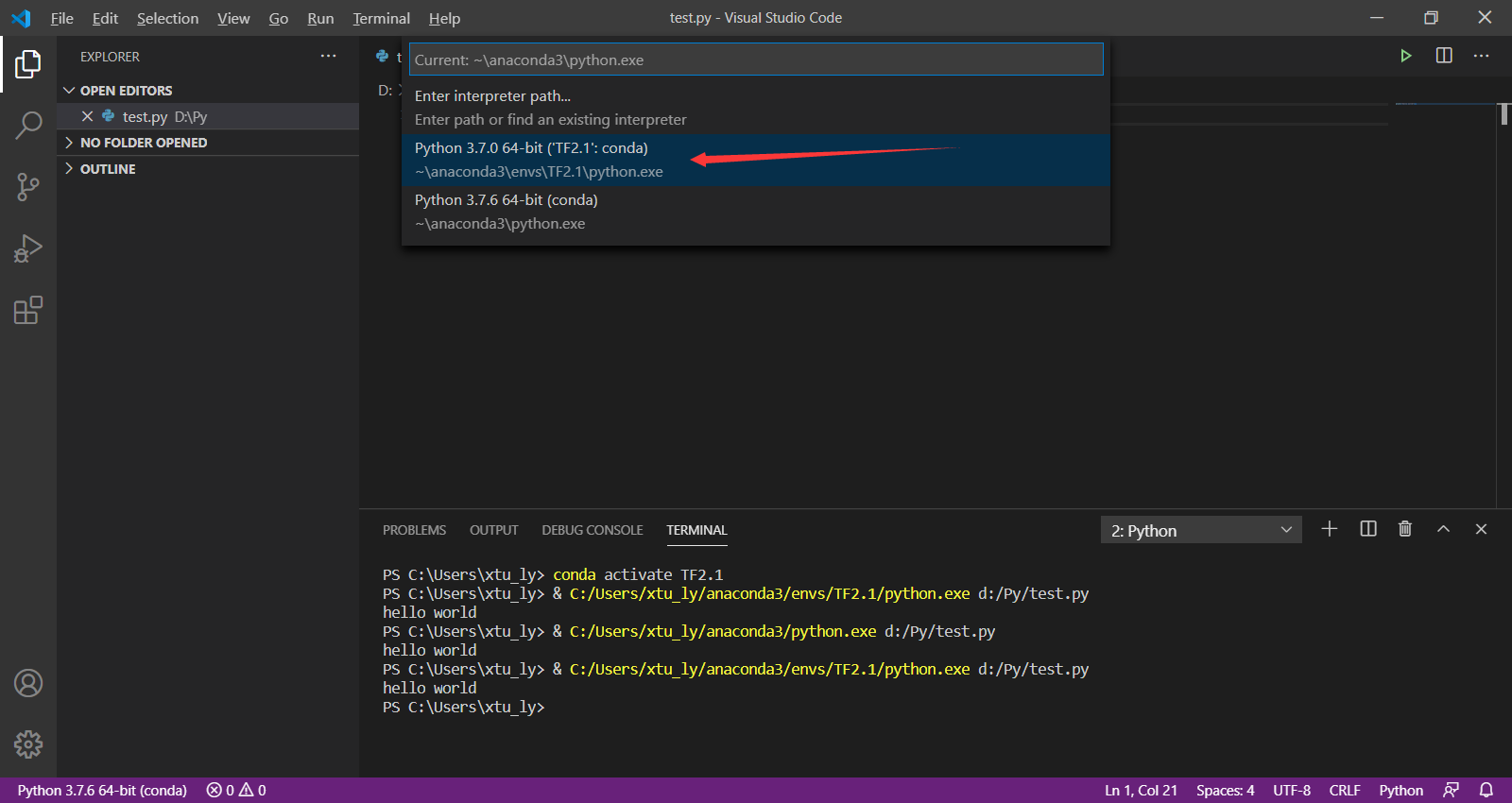Open the Search view icon

point(28,125)
